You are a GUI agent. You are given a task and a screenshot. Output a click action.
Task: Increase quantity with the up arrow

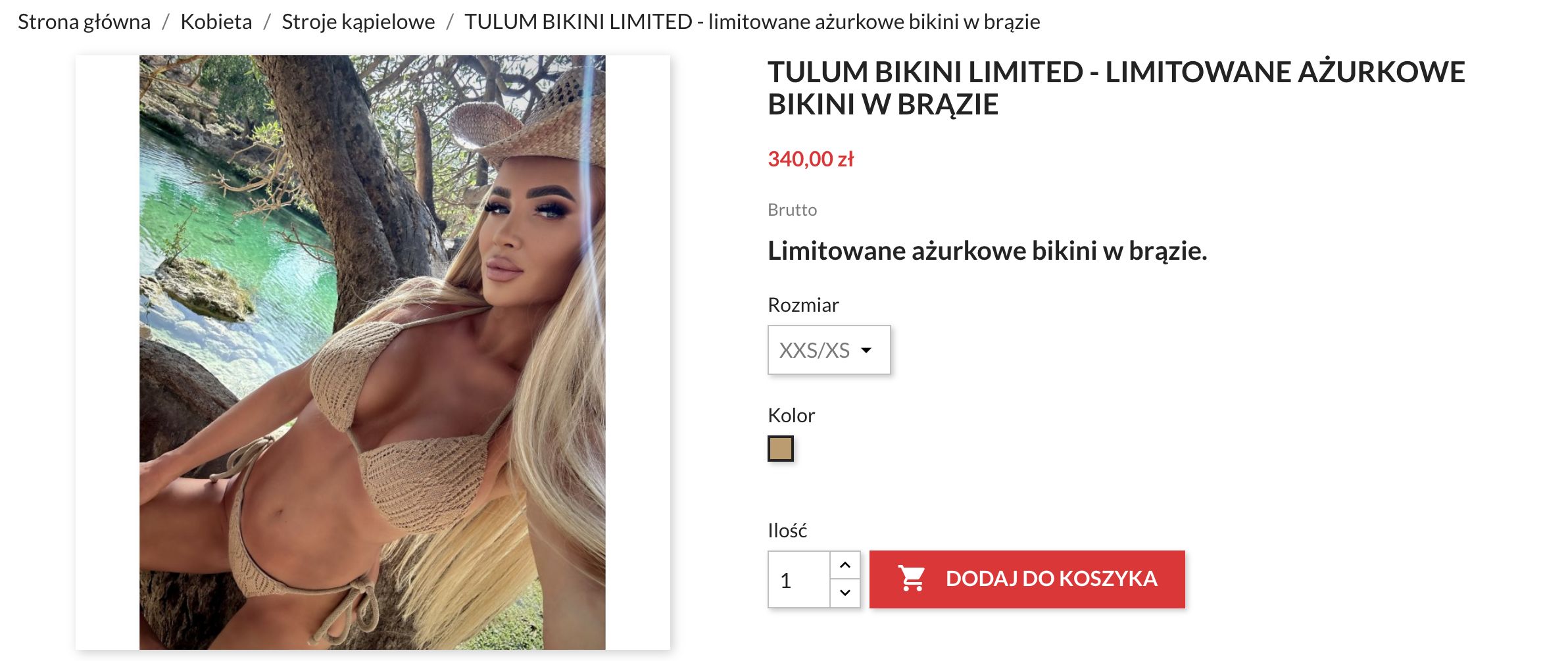[845, 565]
